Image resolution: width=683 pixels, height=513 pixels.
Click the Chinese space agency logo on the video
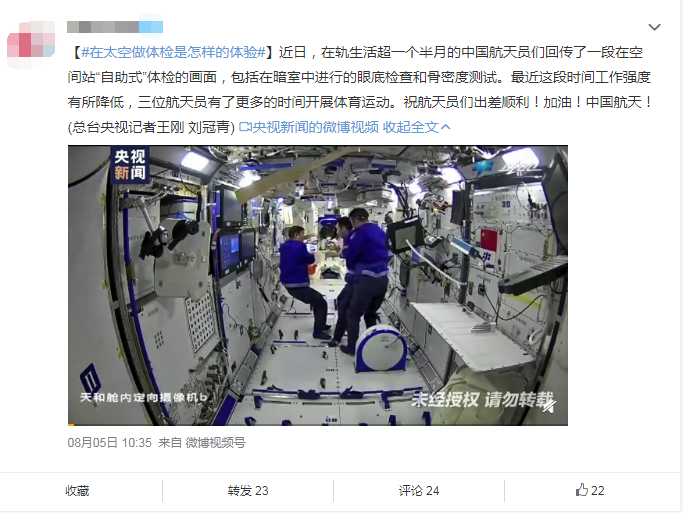tap(505, 168)
